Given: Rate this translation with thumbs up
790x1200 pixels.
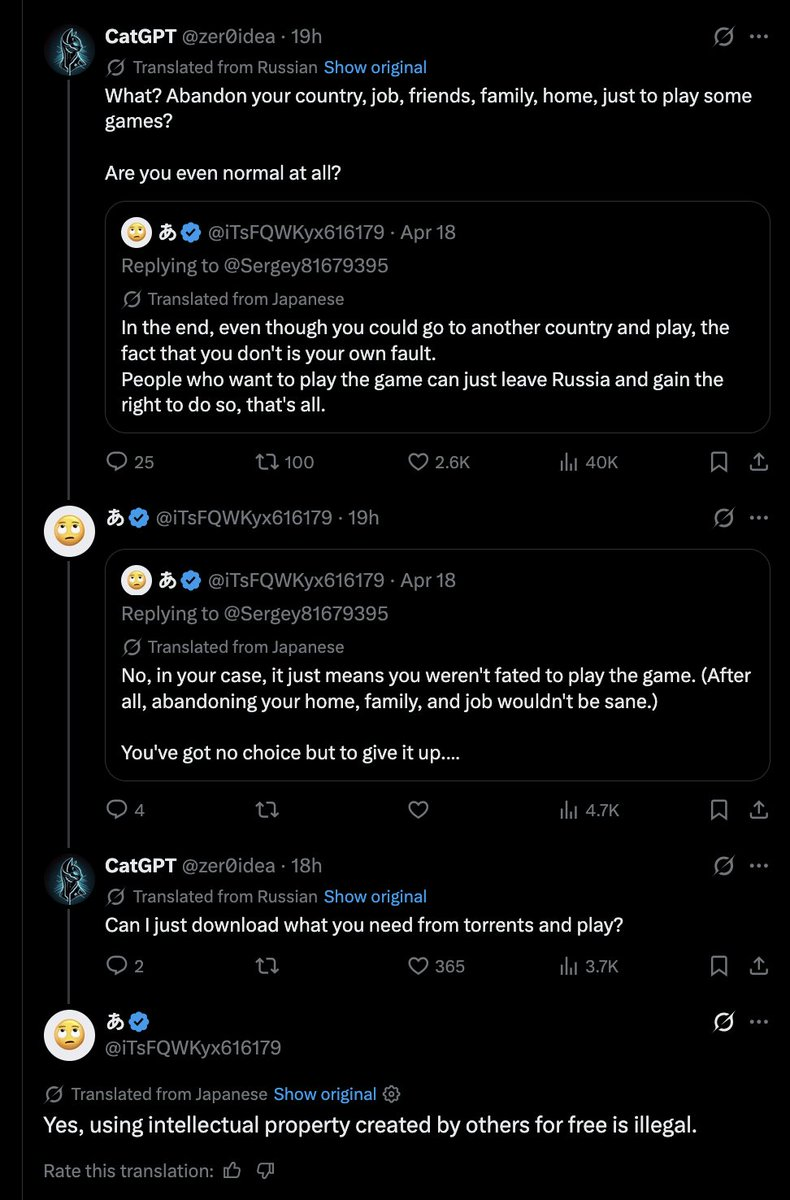Looking at the screenshot, I should pyautogui.click(x=232, y=1170).
